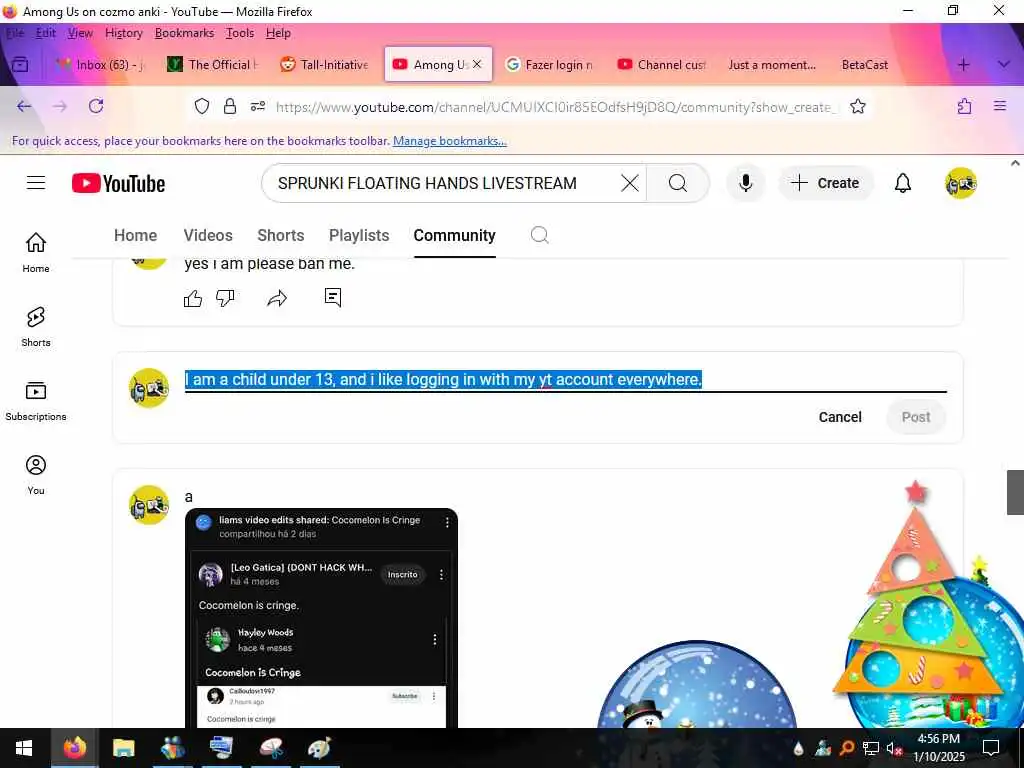Viewport: 1024px width, 768px height.
Task: Open the Tools menu
Action: (x=240, y=33)
